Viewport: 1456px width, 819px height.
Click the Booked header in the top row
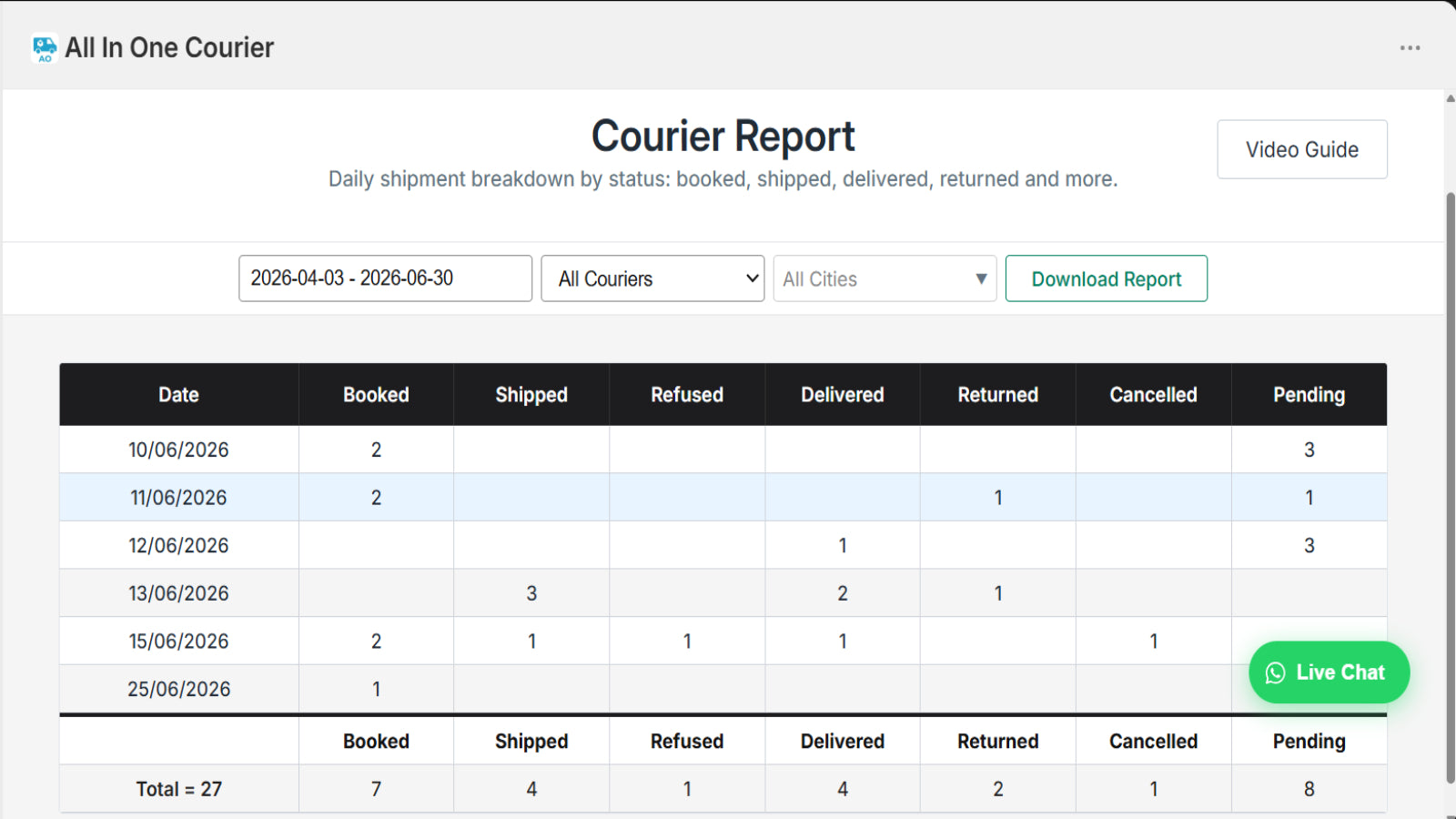(376, 395)
